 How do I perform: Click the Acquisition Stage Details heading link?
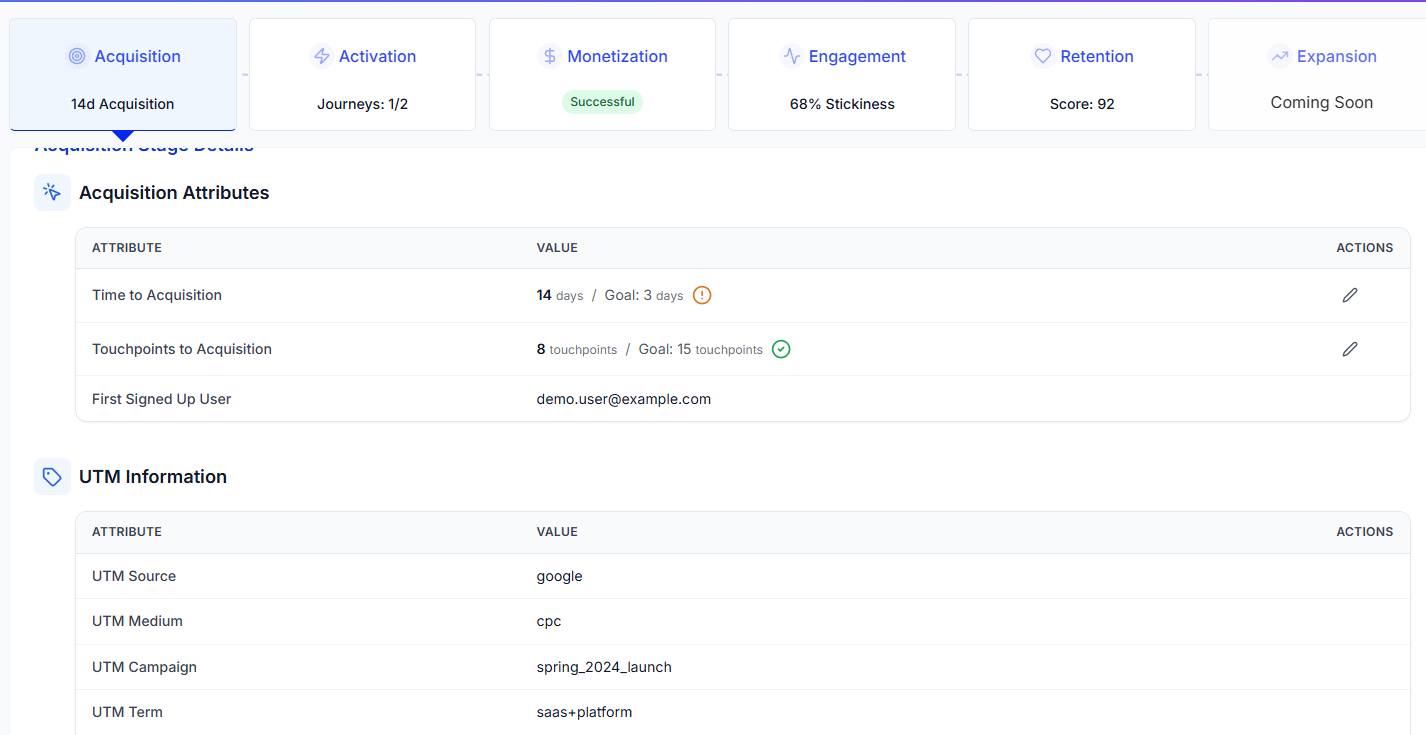point(144,144)
